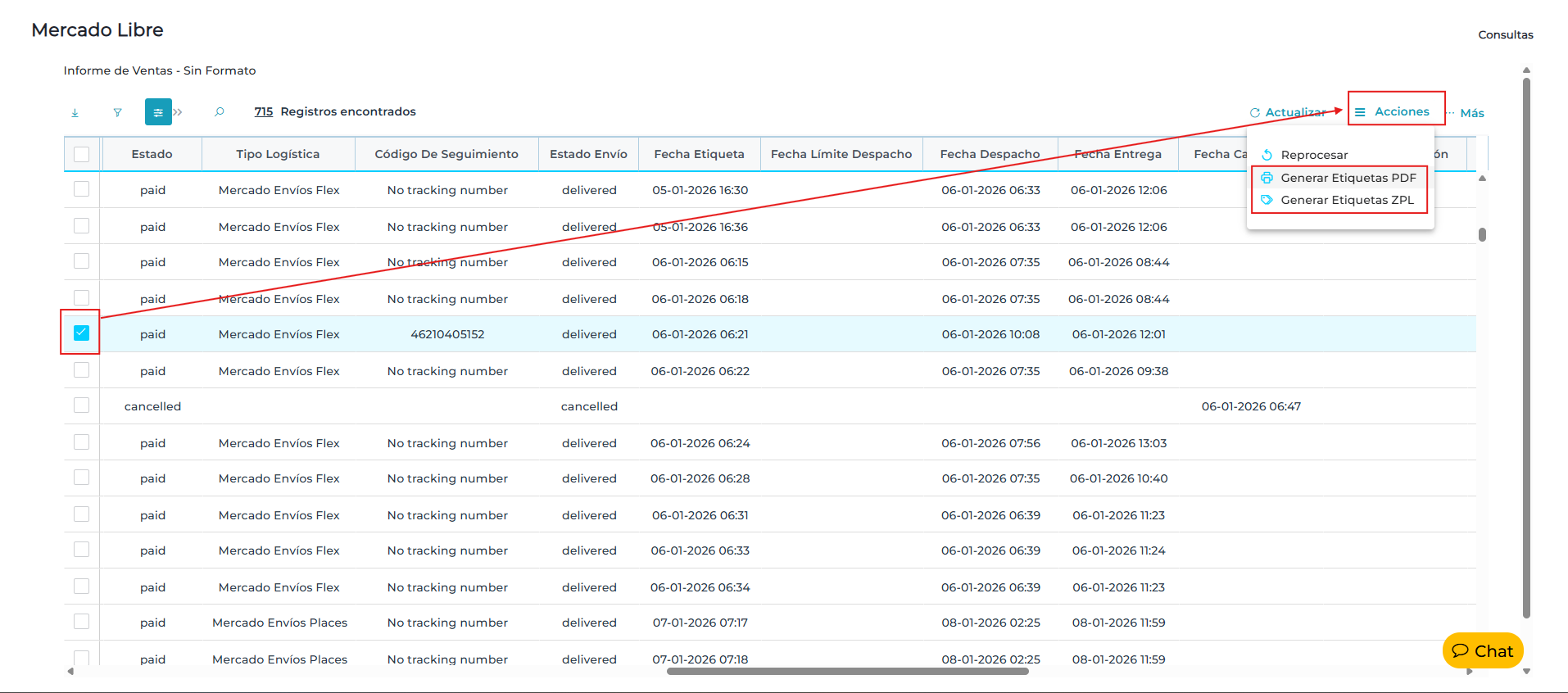Click the column settings sliders icon
This screenshot has width=1568, height=693.
pyautogui.click(x=158, y=112)
